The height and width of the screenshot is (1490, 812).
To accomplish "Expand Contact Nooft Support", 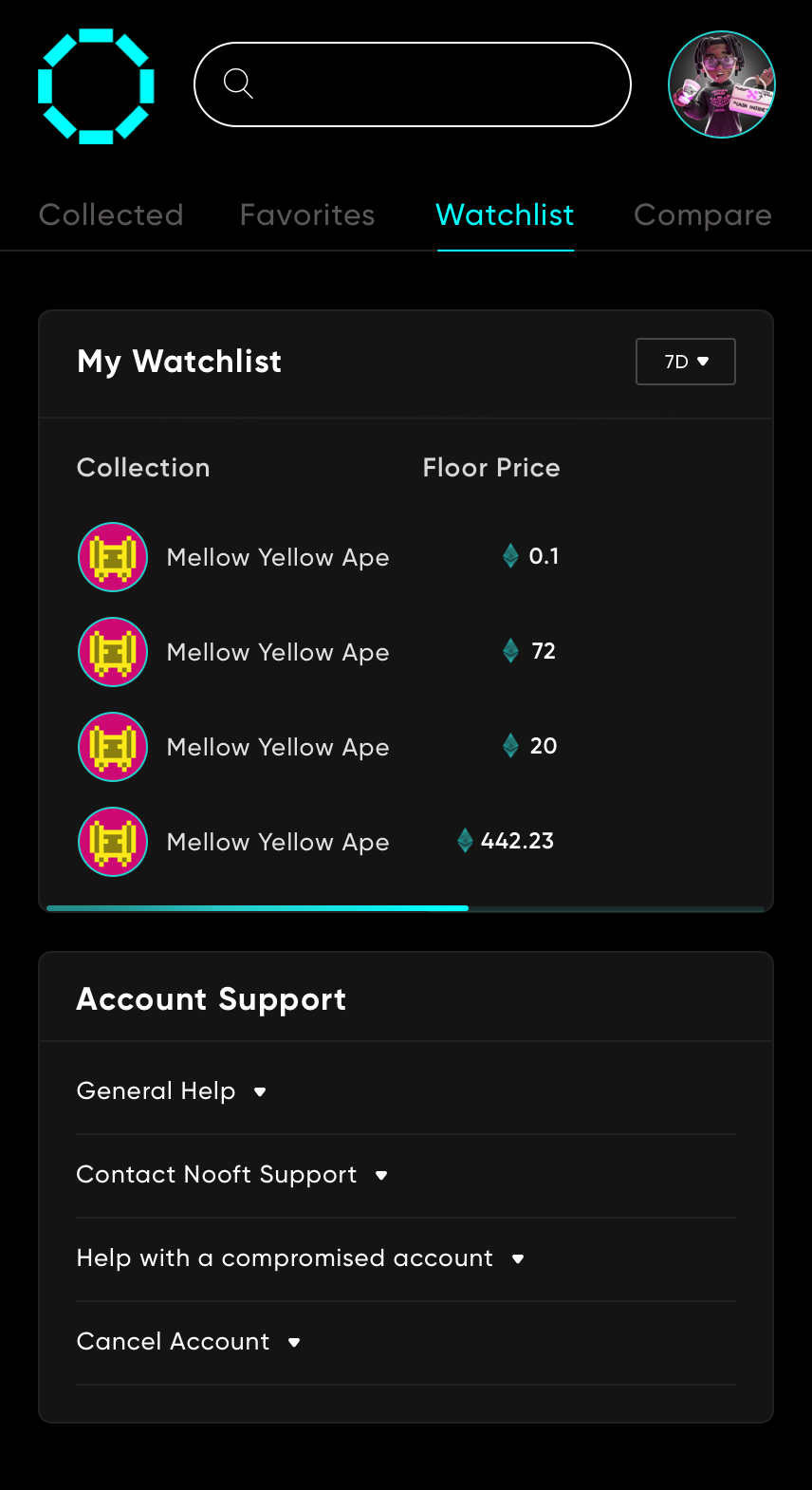I will pyautogui.click(x=232, y=1175).
